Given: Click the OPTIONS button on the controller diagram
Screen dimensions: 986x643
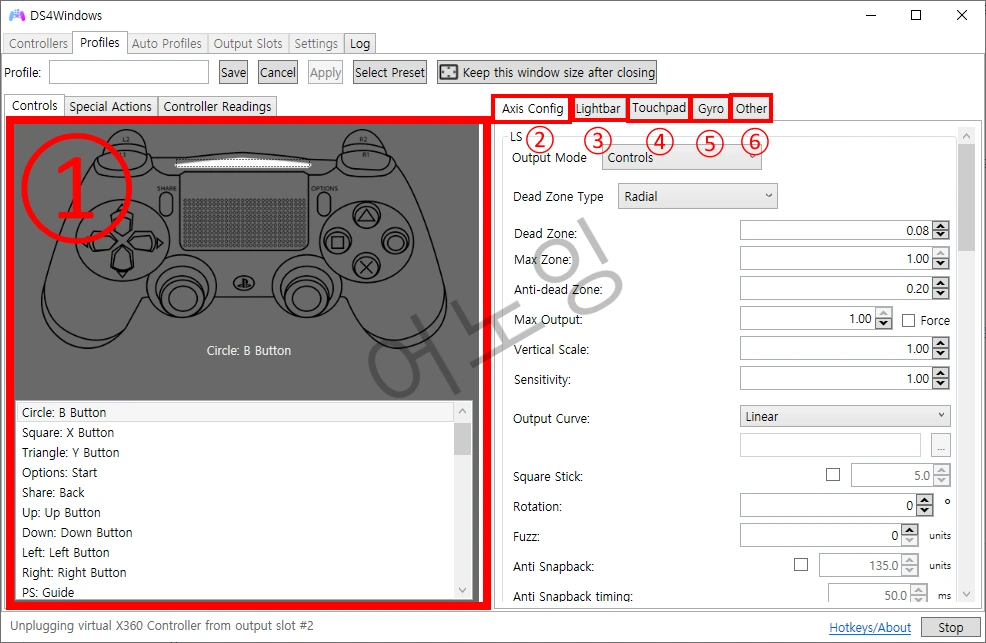Looking at the screenshot, I should pos(324,203).
